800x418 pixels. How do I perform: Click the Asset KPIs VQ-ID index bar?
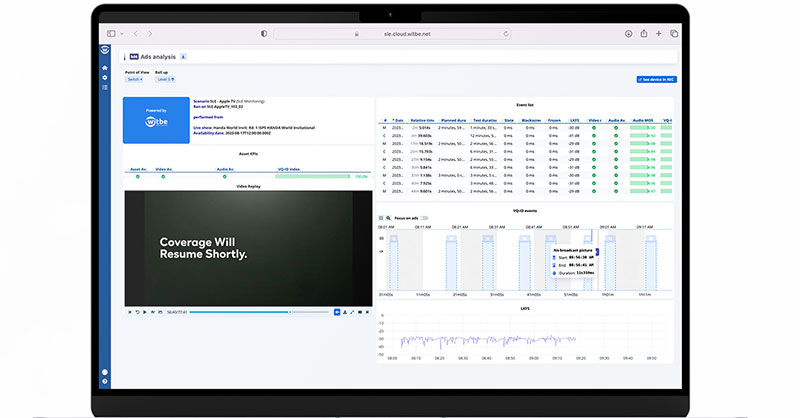click(x=312, y=177)
